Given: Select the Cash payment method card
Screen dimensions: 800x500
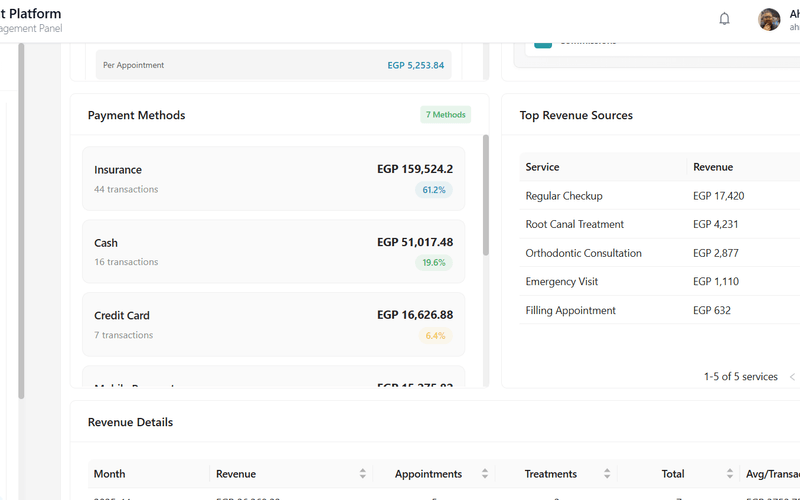Looking at the screenshot, I should click(x=273, y=251).
